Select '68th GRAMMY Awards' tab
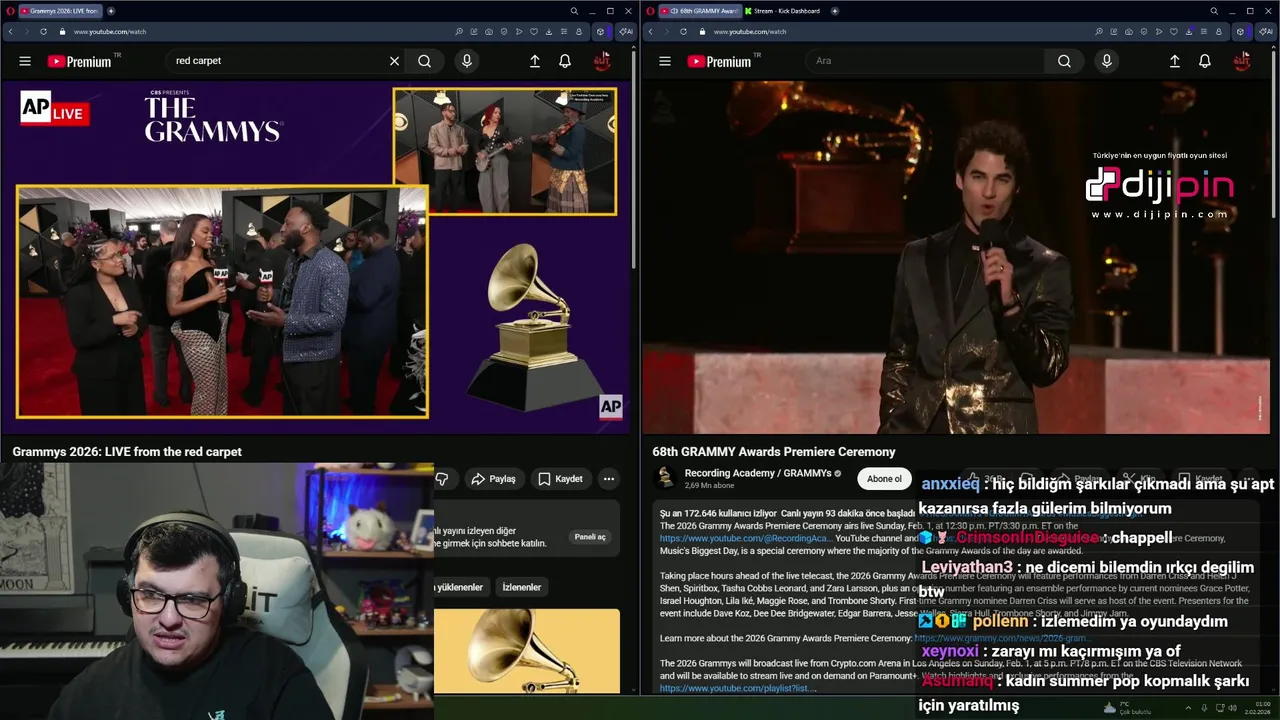 pyautogui.click(x=700, y=11)
